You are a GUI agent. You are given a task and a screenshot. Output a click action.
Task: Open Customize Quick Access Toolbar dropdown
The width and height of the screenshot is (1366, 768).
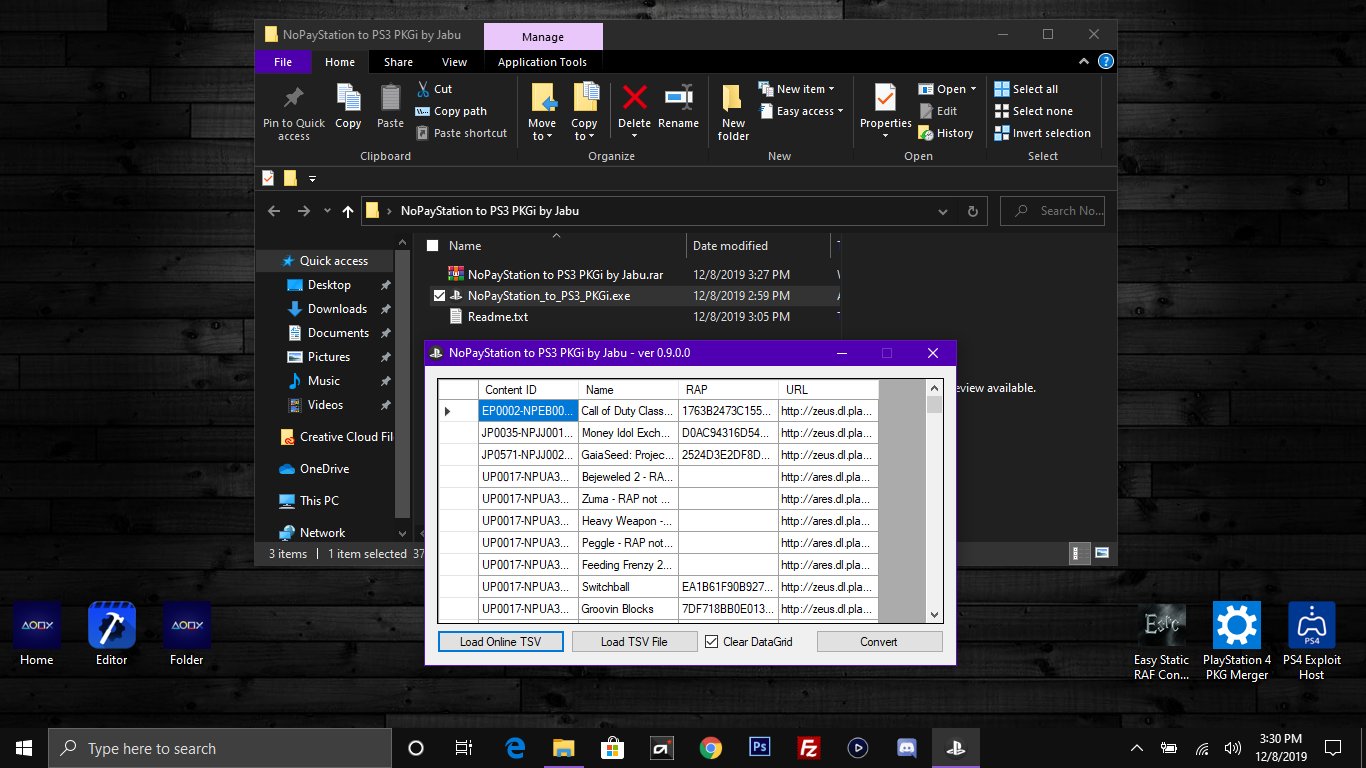click(x=312, y=179)
